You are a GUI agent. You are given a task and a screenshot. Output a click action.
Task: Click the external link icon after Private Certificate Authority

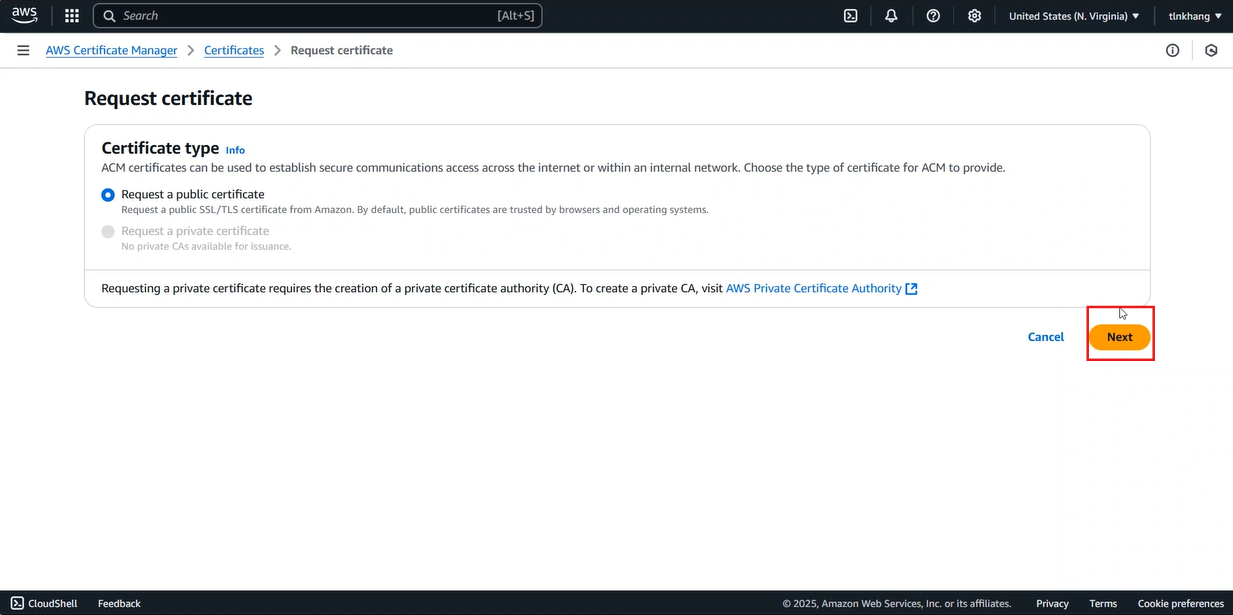pos(911,288)
